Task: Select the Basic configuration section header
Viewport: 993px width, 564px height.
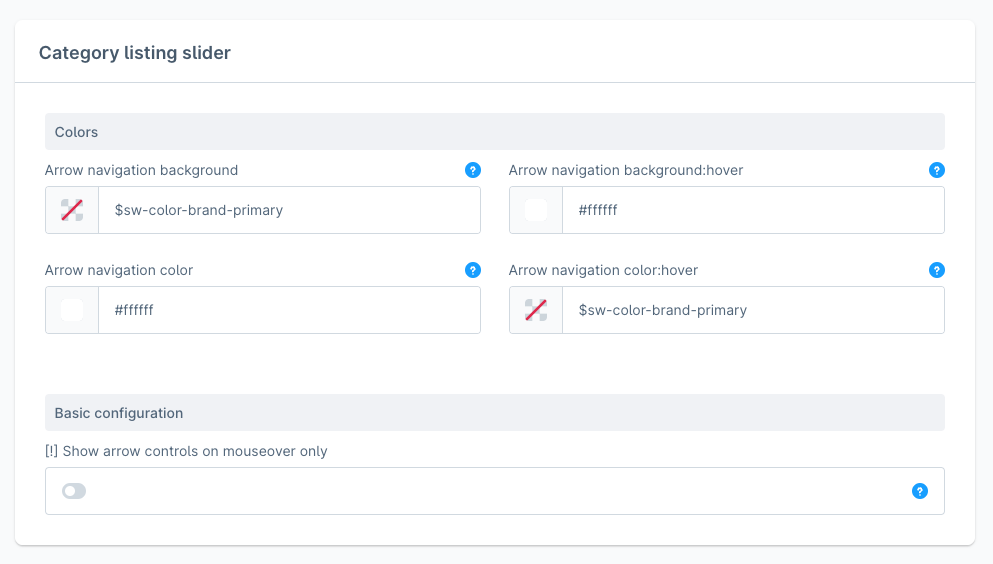Action: pos(119,413)
